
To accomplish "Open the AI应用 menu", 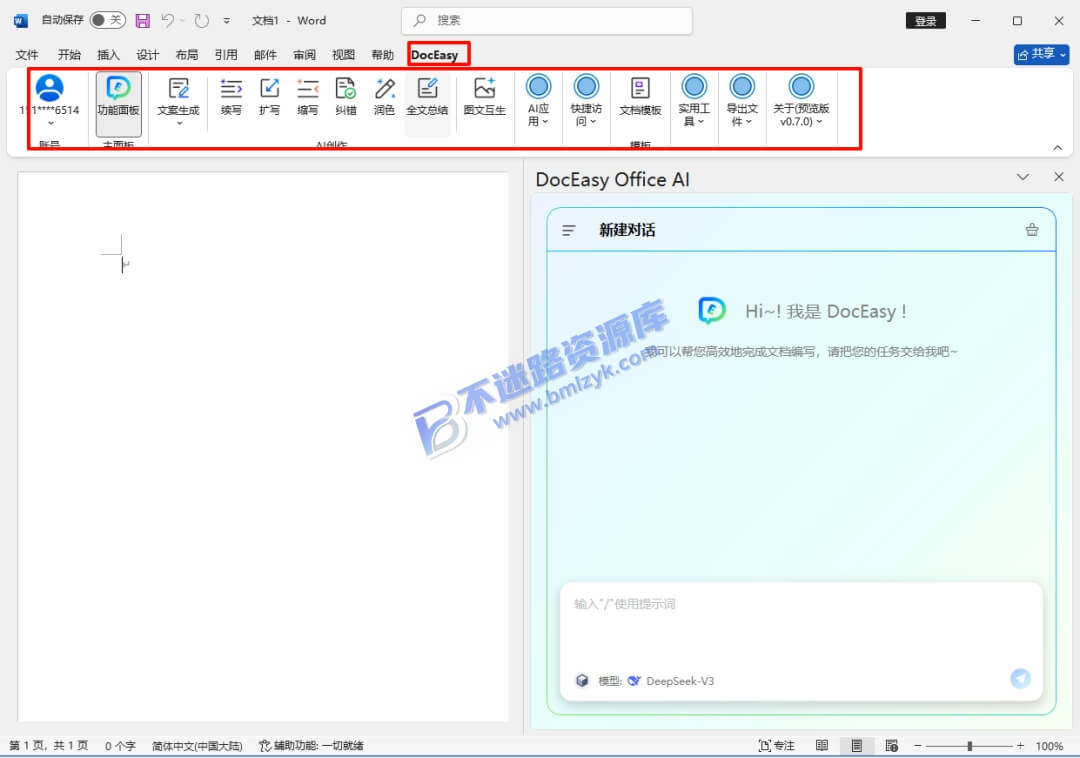I will click(x=539, y=101).
